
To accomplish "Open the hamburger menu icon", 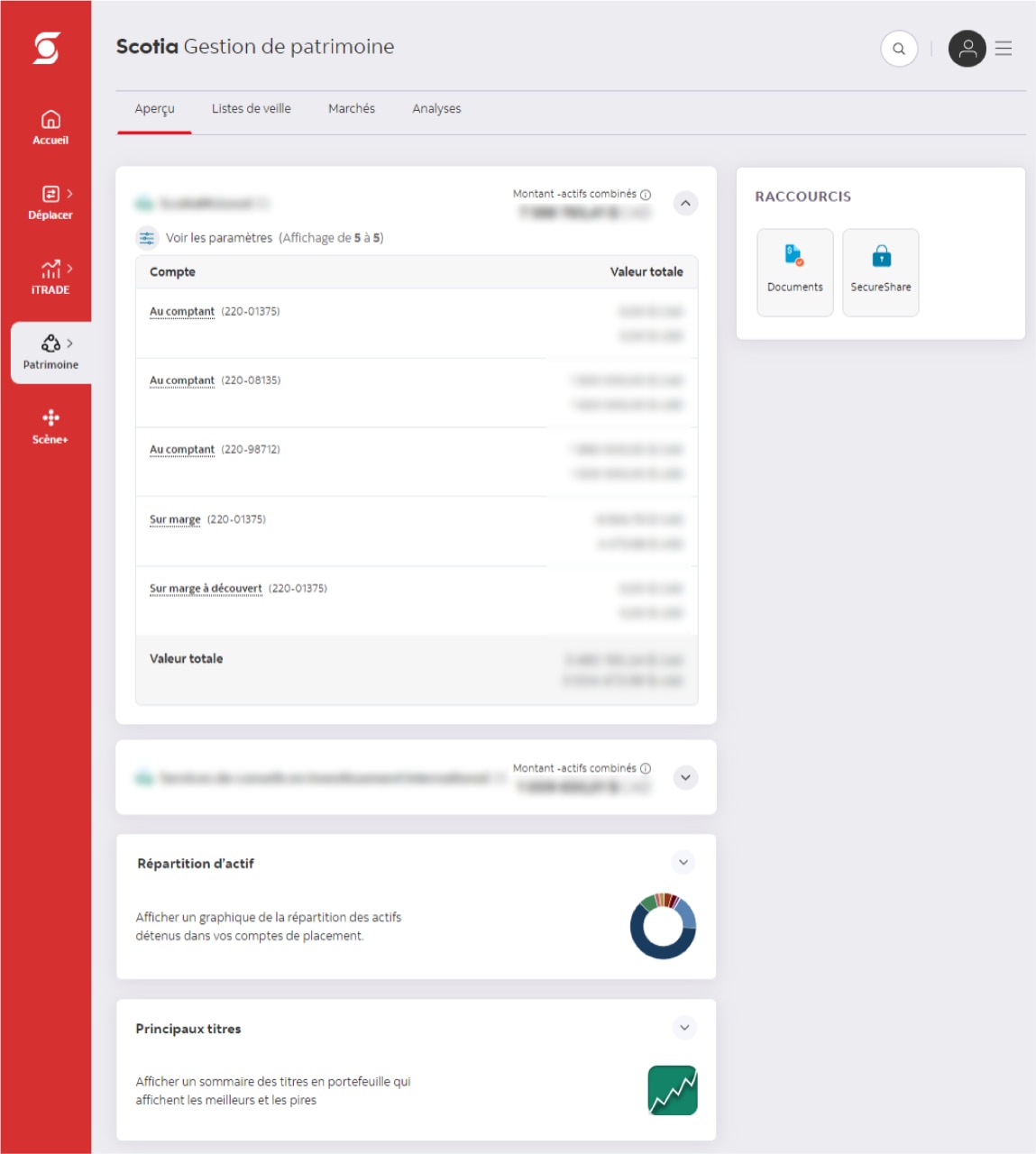I will (1004, 49).
